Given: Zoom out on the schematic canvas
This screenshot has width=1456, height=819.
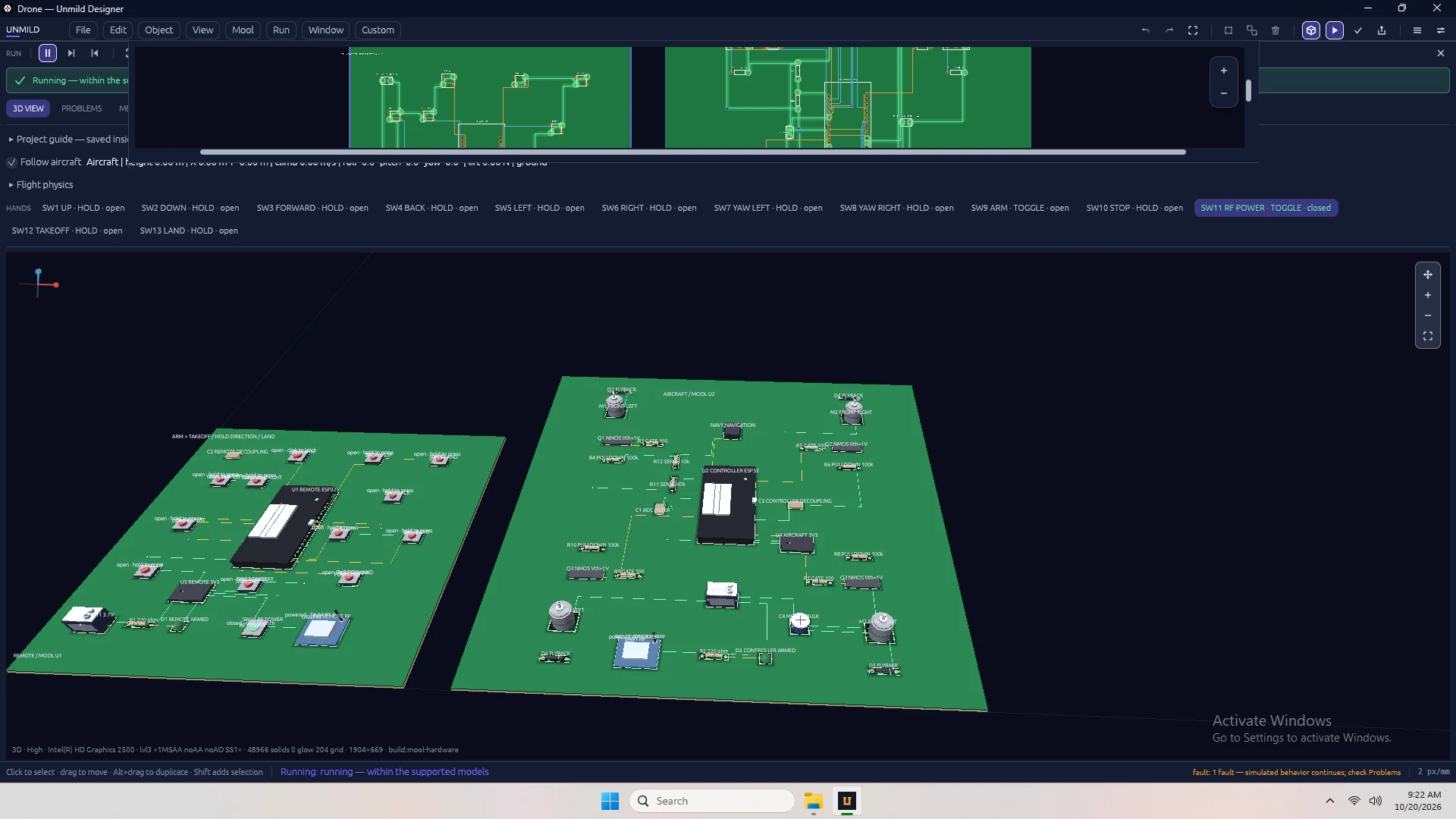Looking at the screenshot, I should 1224,93.
